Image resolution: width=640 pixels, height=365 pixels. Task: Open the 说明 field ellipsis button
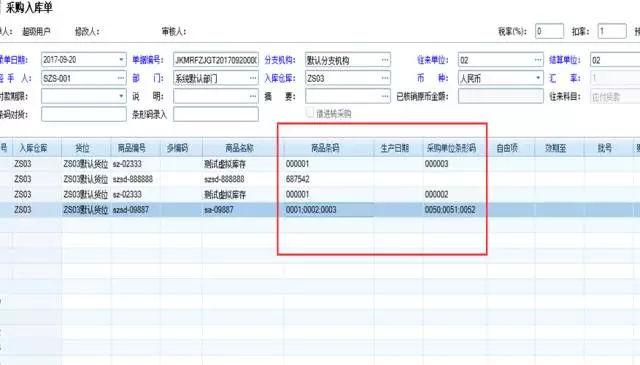tap(253, 96)
